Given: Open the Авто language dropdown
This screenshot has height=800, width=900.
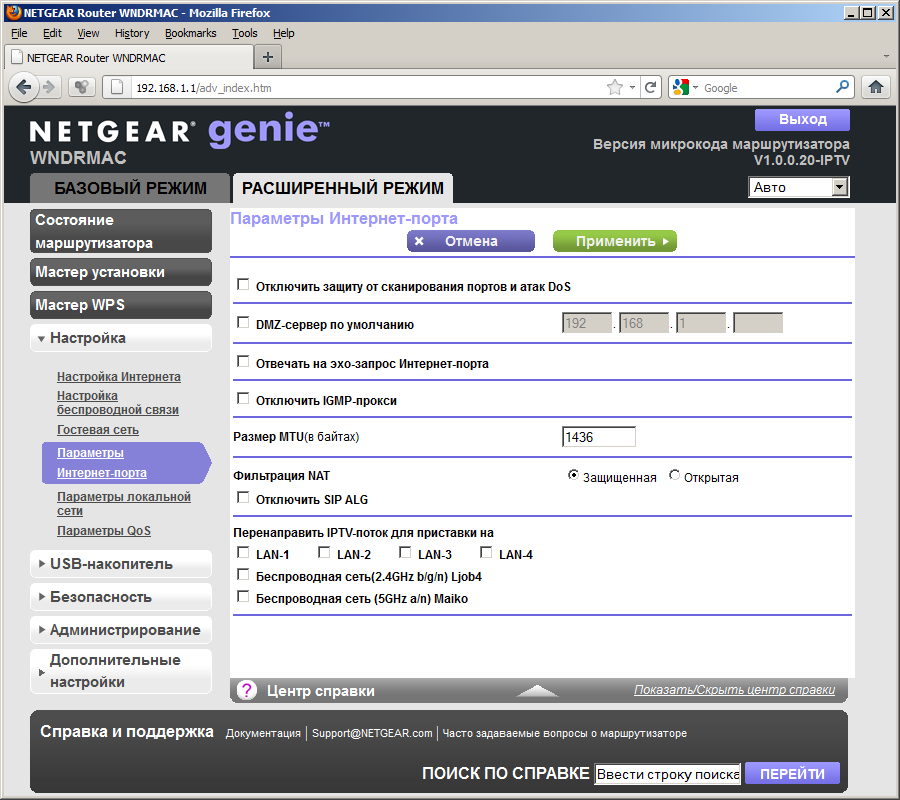Looking at the screenshot, I should 798,187.
